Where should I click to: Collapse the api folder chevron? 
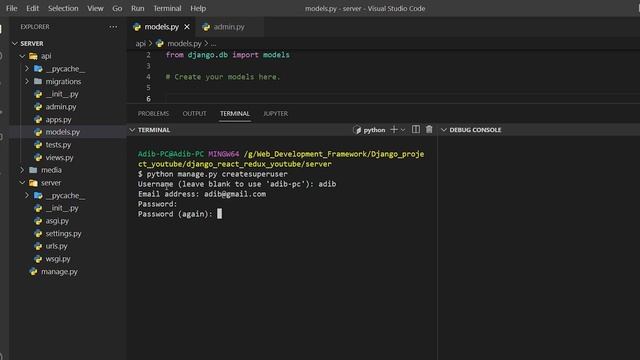pos(22,56)
